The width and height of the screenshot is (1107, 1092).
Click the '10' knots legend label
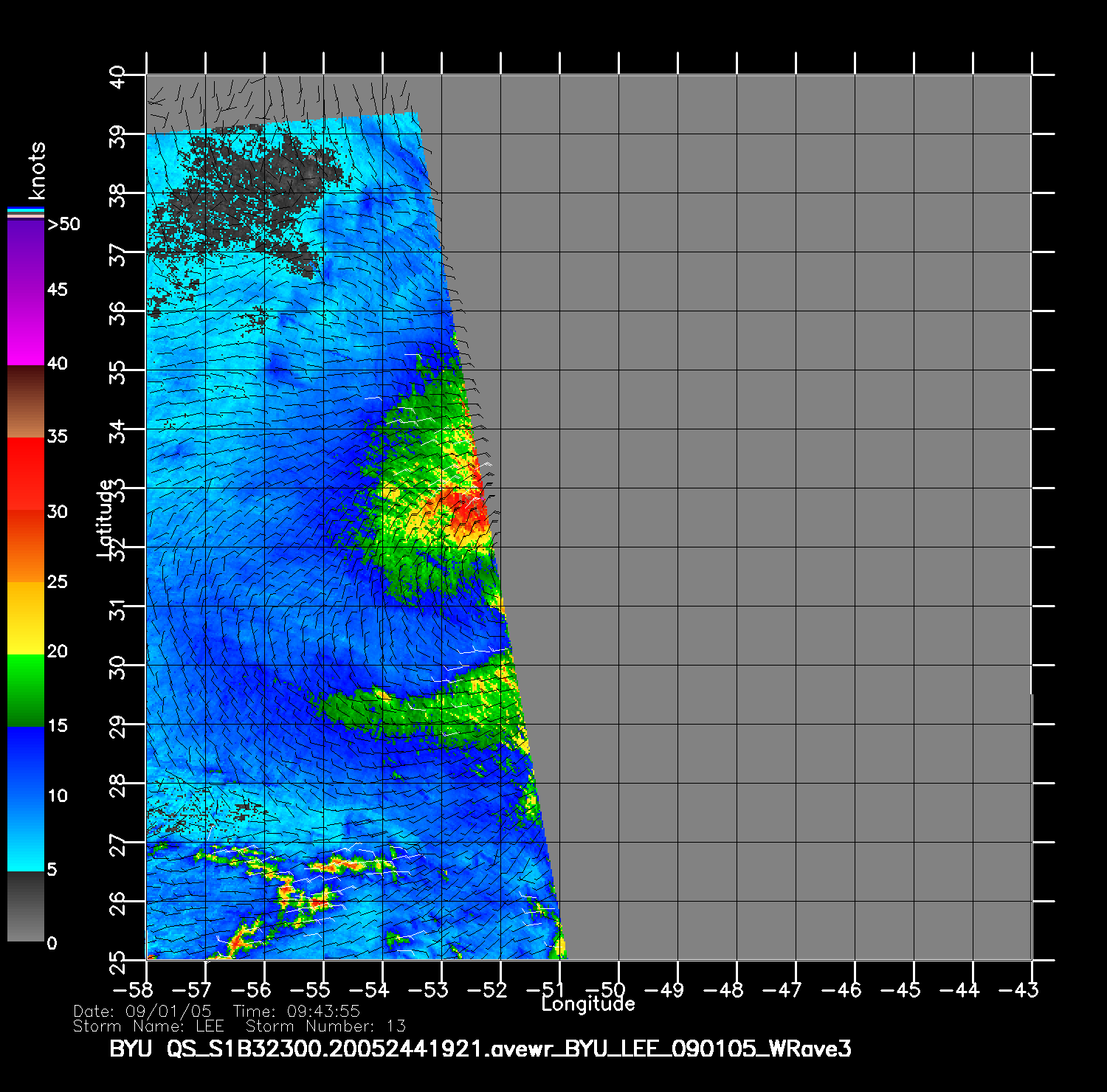pos(57,795)
